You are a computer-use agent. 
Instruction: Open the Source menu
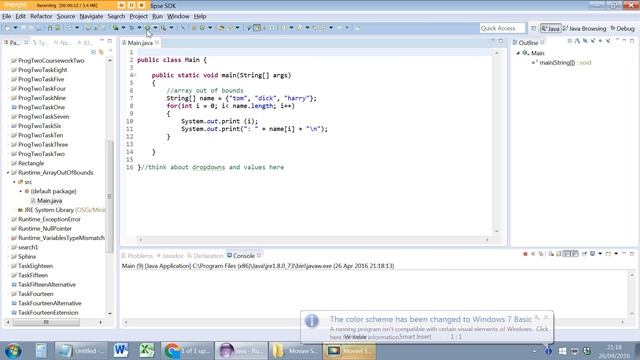[x=66, y=16]
